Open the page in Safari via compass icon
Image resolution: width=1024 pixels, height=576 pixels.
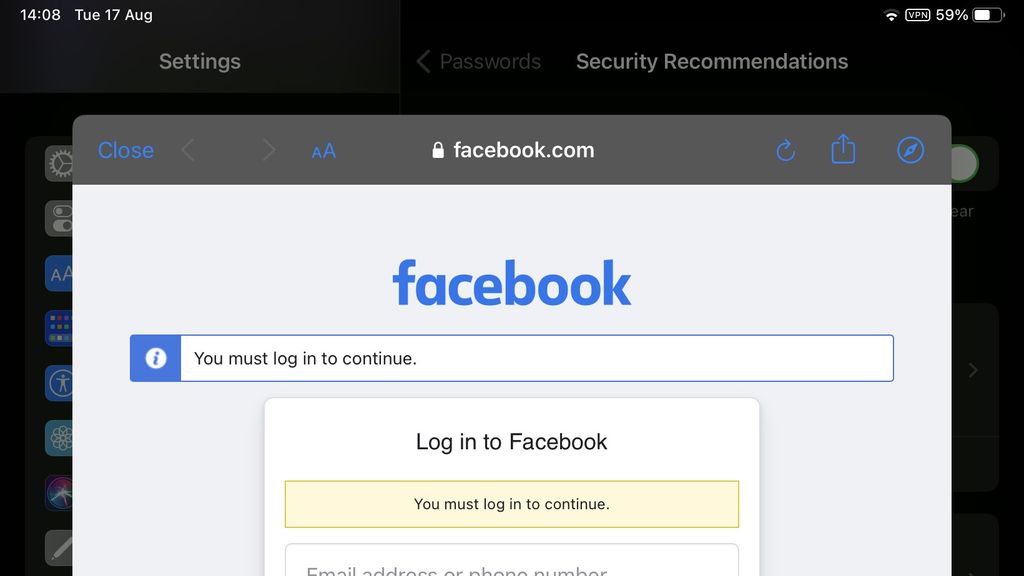point(910,150)
